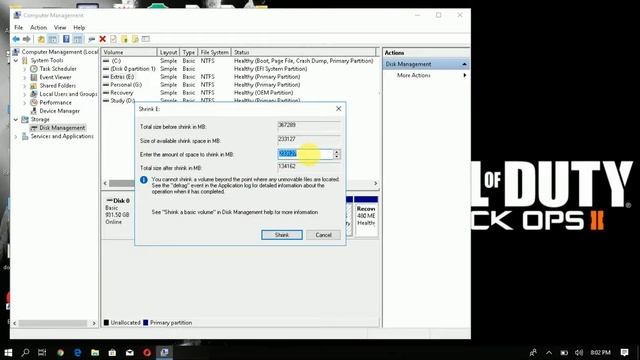
Task: Open File Explorer from taskbar
Action: 95,352
